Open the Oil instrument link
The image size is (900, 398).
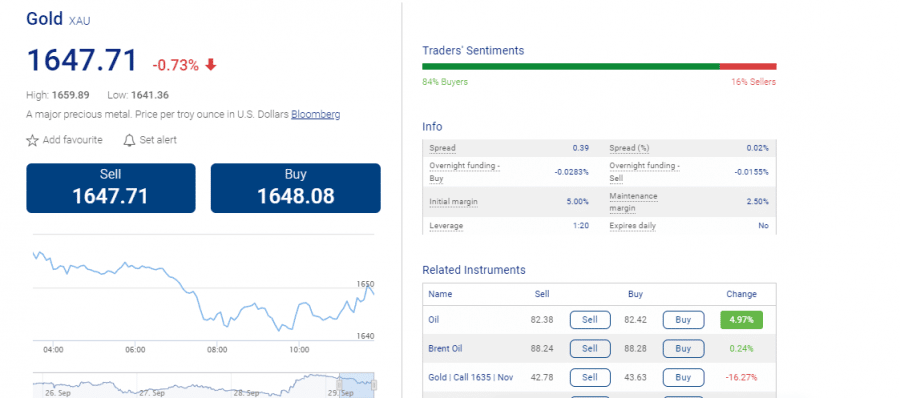click(x=433, y=320)
